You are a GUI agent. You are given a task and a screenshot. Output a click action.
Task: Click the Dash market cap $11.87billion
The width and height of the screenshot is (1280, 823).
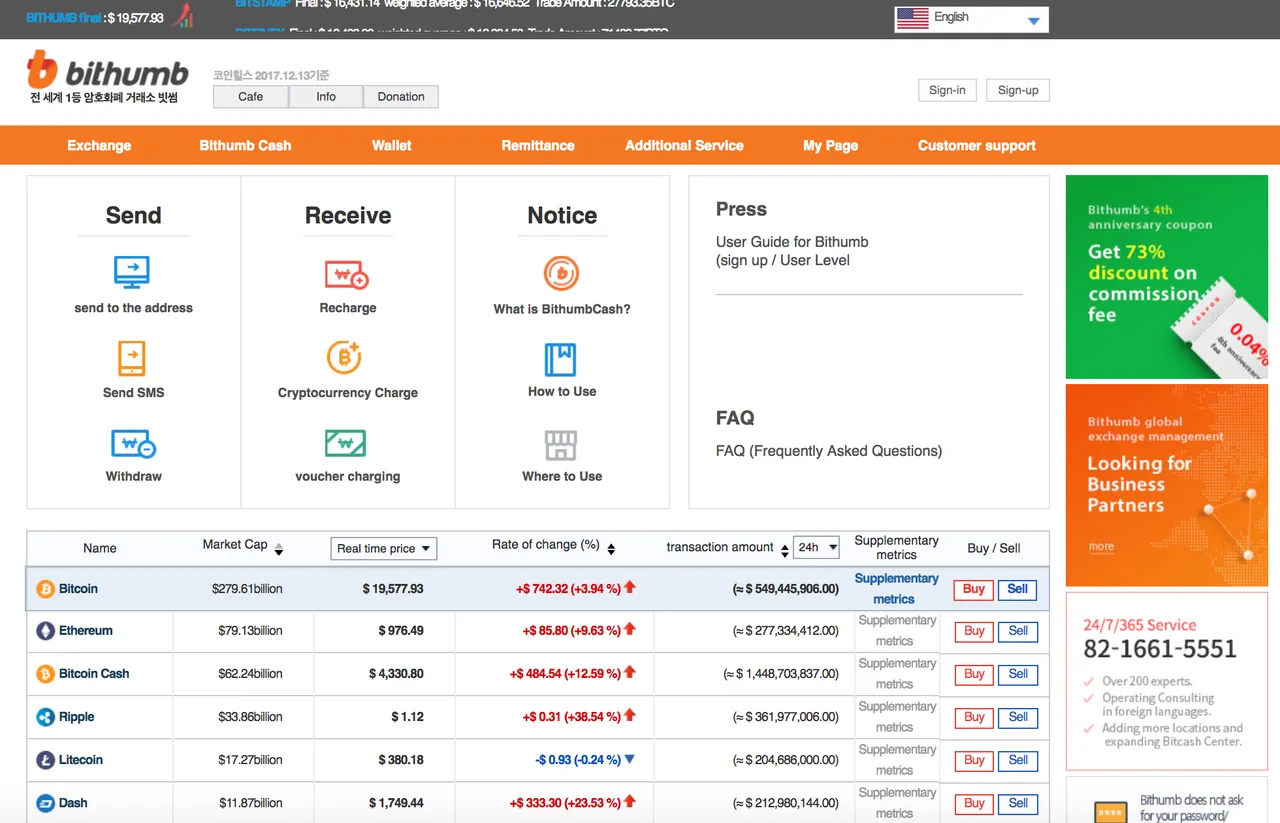click(x=250, y=803)
